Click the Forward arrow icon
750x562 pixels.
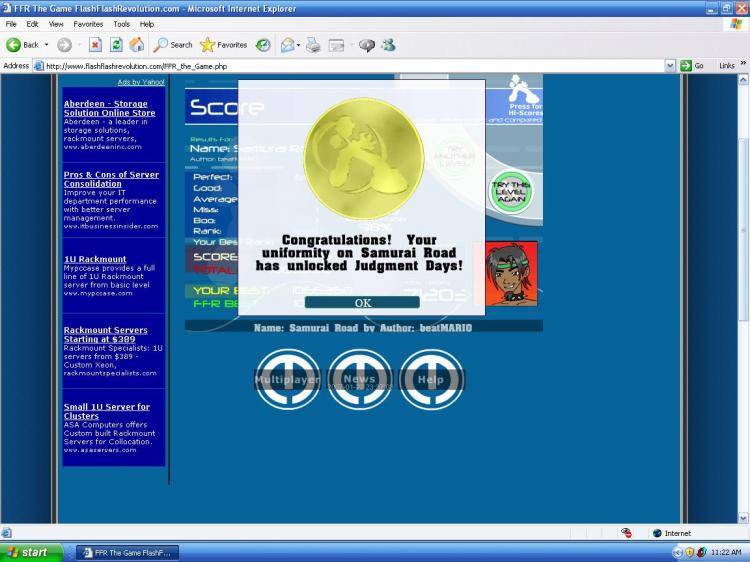pos(64,45)
